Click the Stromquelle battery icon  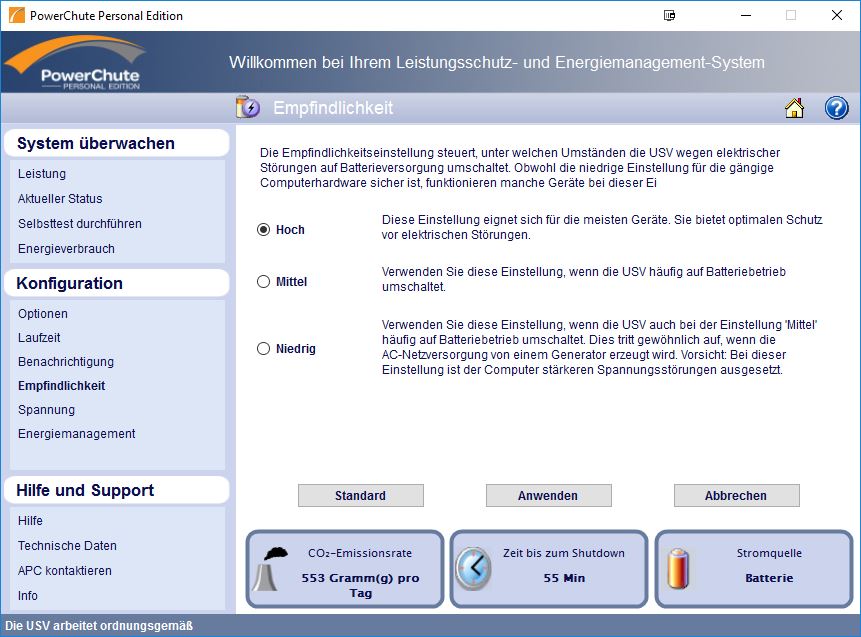679,569
